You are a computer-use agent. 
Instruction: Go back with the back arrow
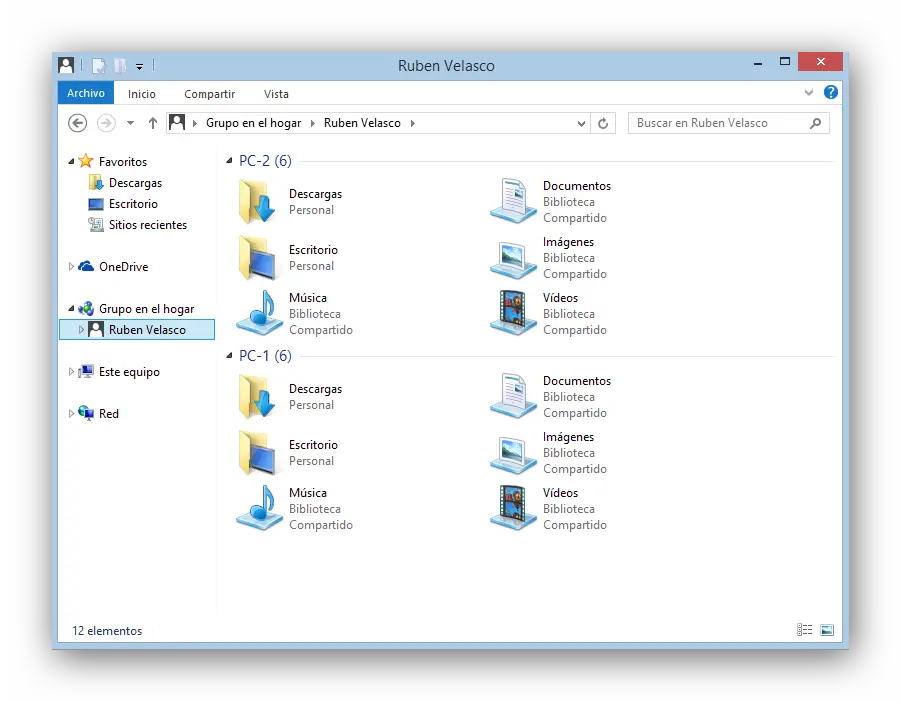click(x=78, y=123)
